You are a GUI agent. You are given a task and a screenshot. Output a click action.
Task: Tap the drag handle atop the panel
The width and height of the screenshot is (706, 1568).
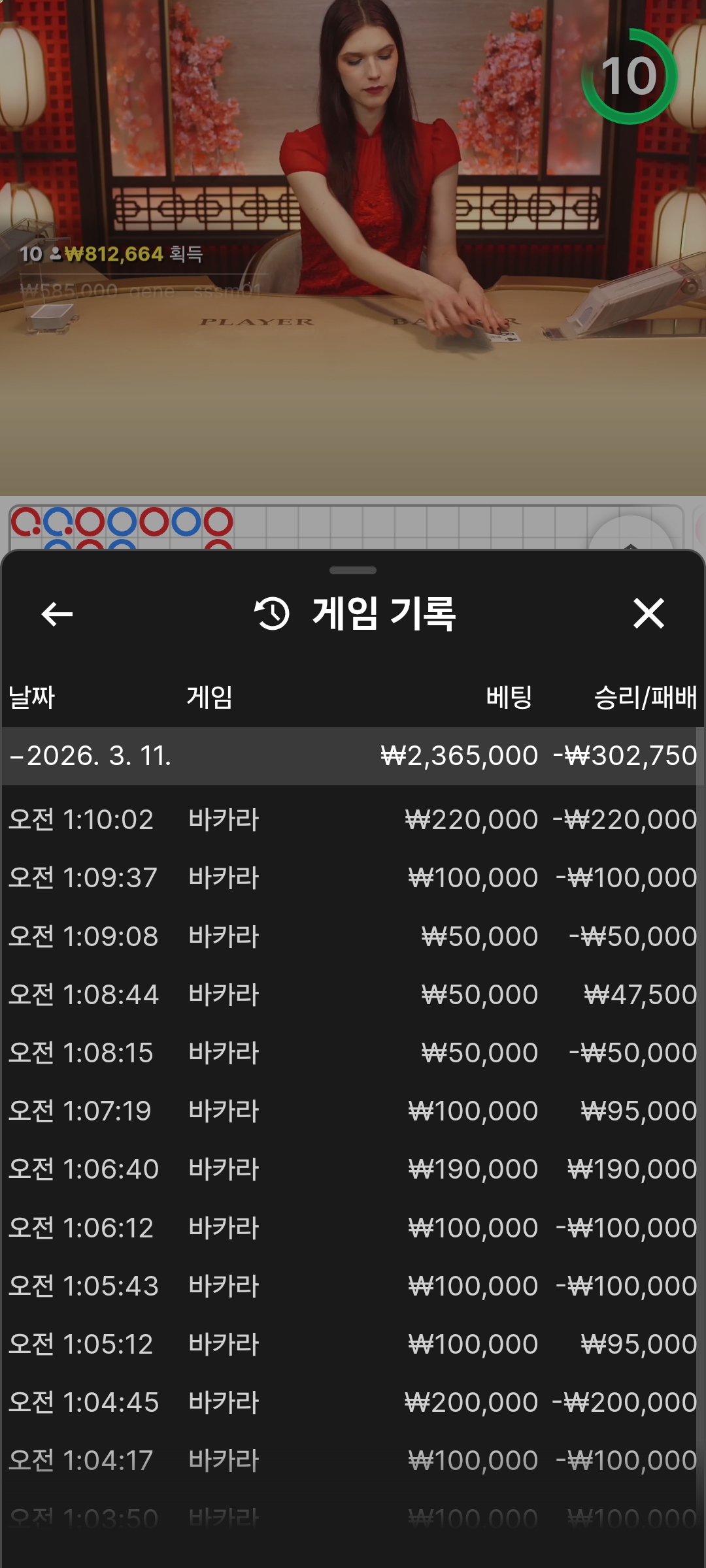(353, 570)
